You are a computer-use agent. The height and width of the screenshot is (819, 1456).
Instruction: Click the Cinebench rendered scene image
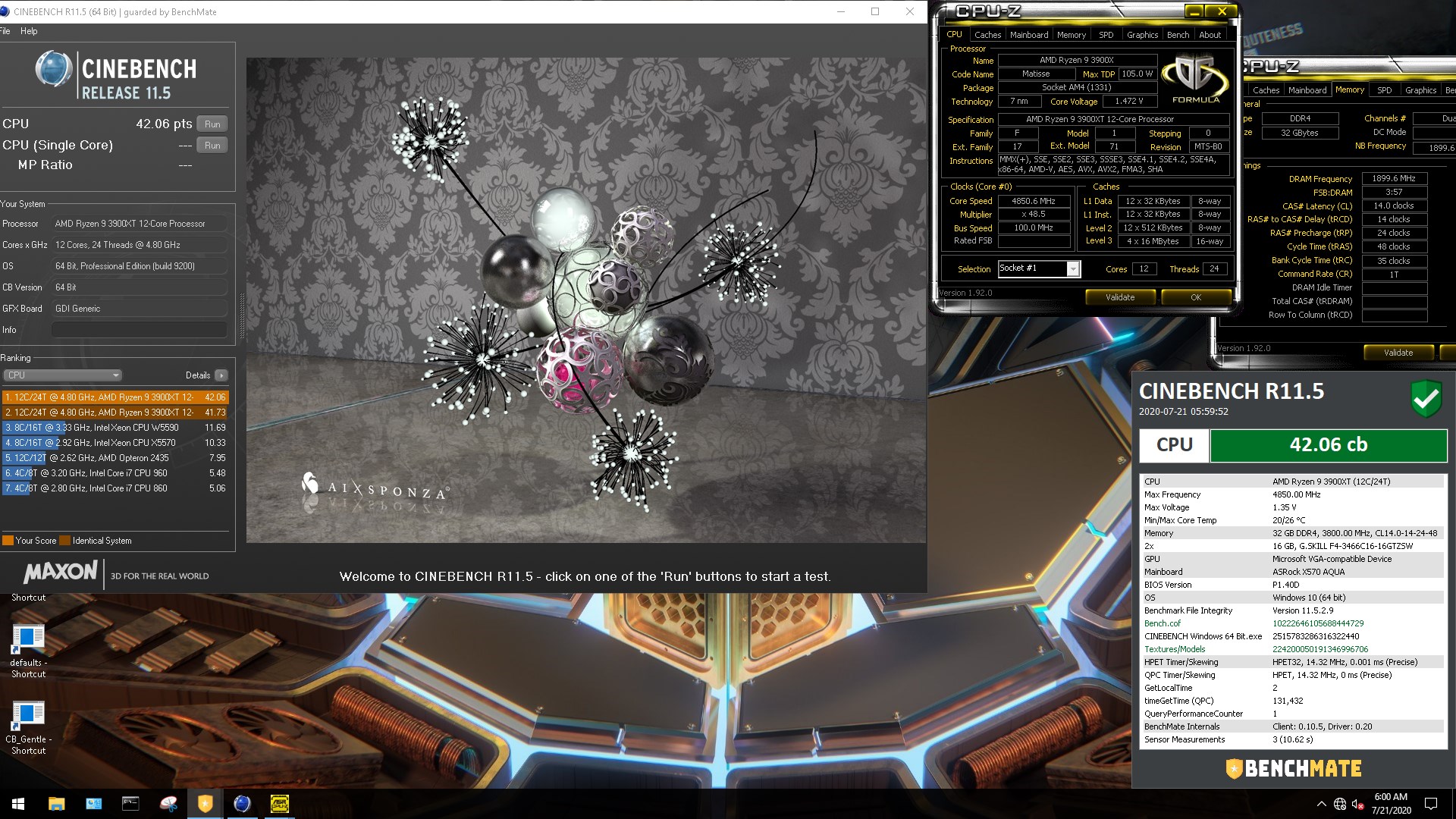[x=586, y=300]
